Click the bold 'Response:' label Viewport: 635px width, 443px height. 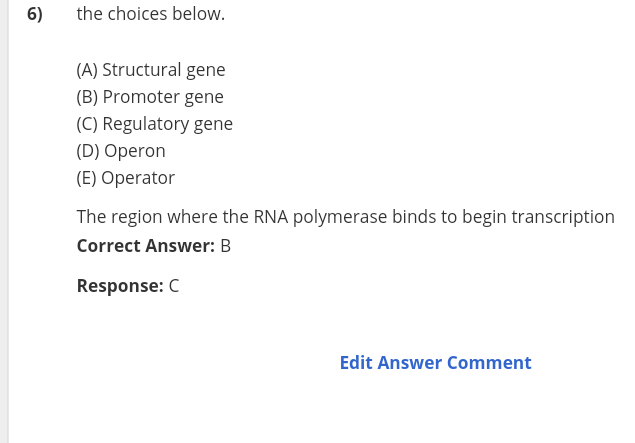(120, 286)
